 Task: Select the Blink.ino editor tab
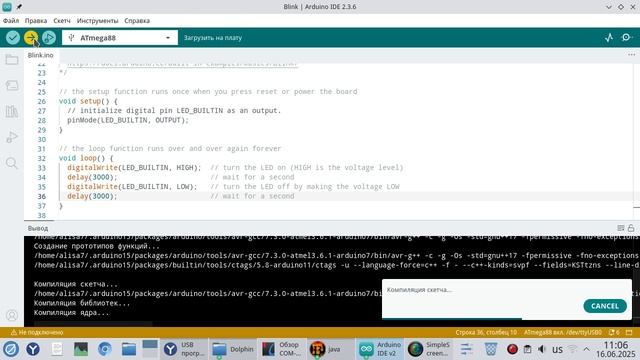[40, 55]
